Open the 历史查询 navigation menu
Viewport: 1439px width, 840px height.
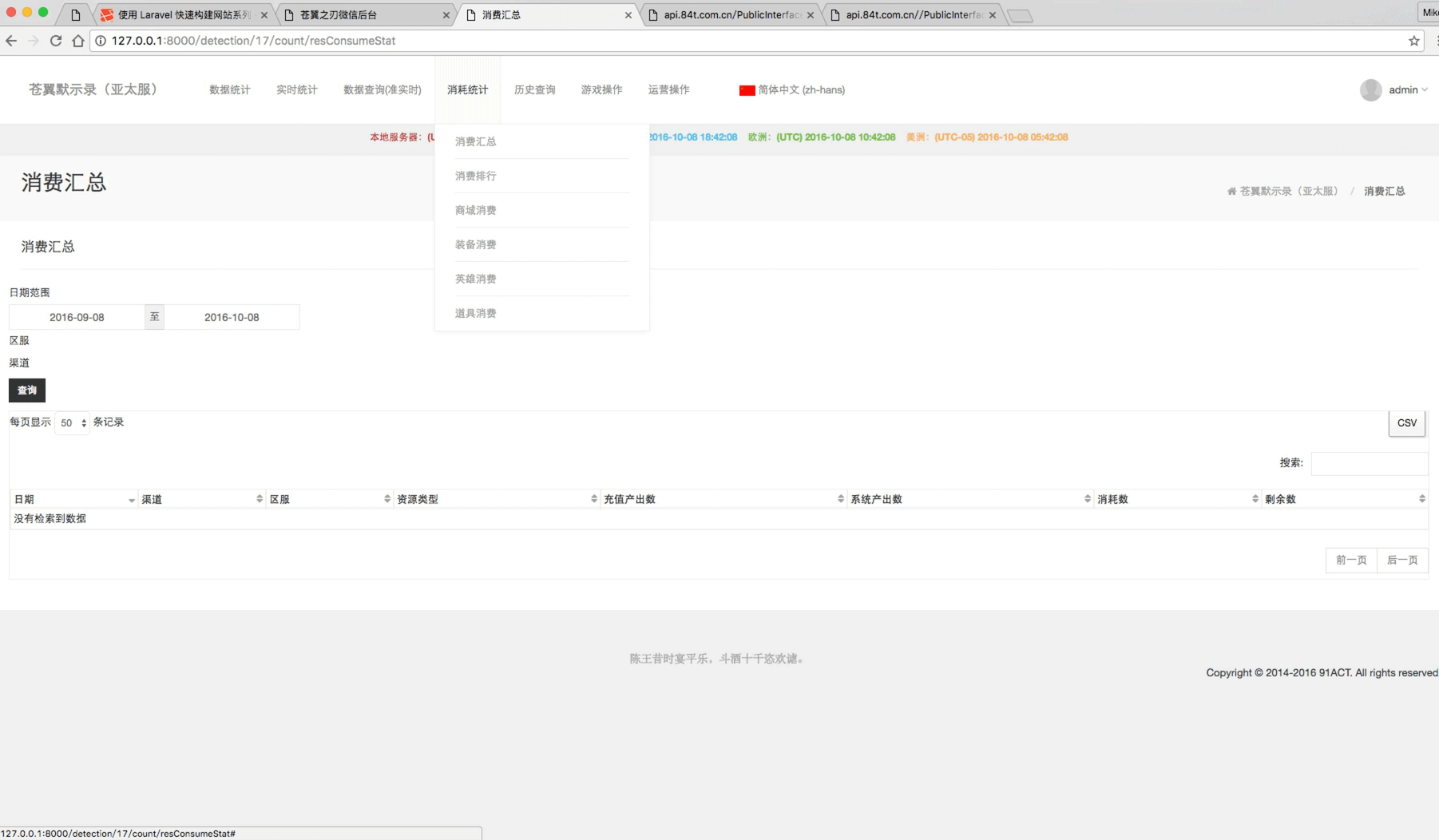(x=534, y=90)
